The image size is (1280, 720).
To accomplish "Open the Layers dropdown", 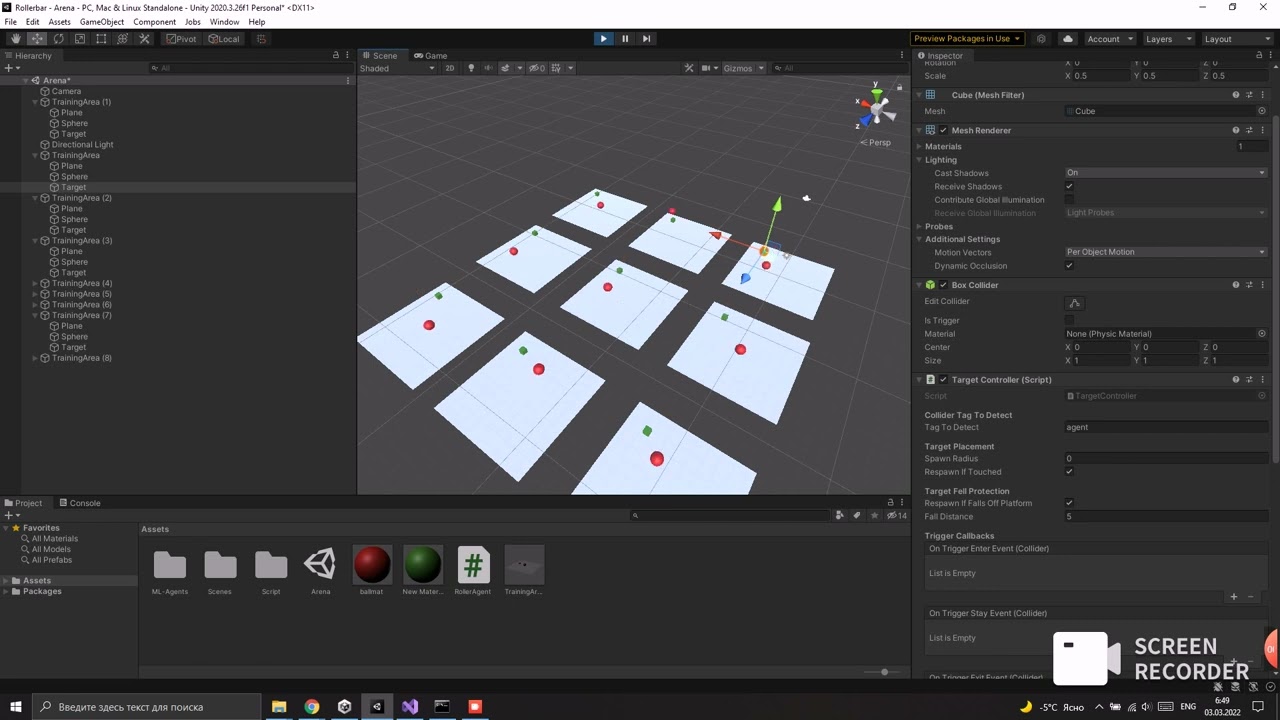I will (x=1168, y=39).
